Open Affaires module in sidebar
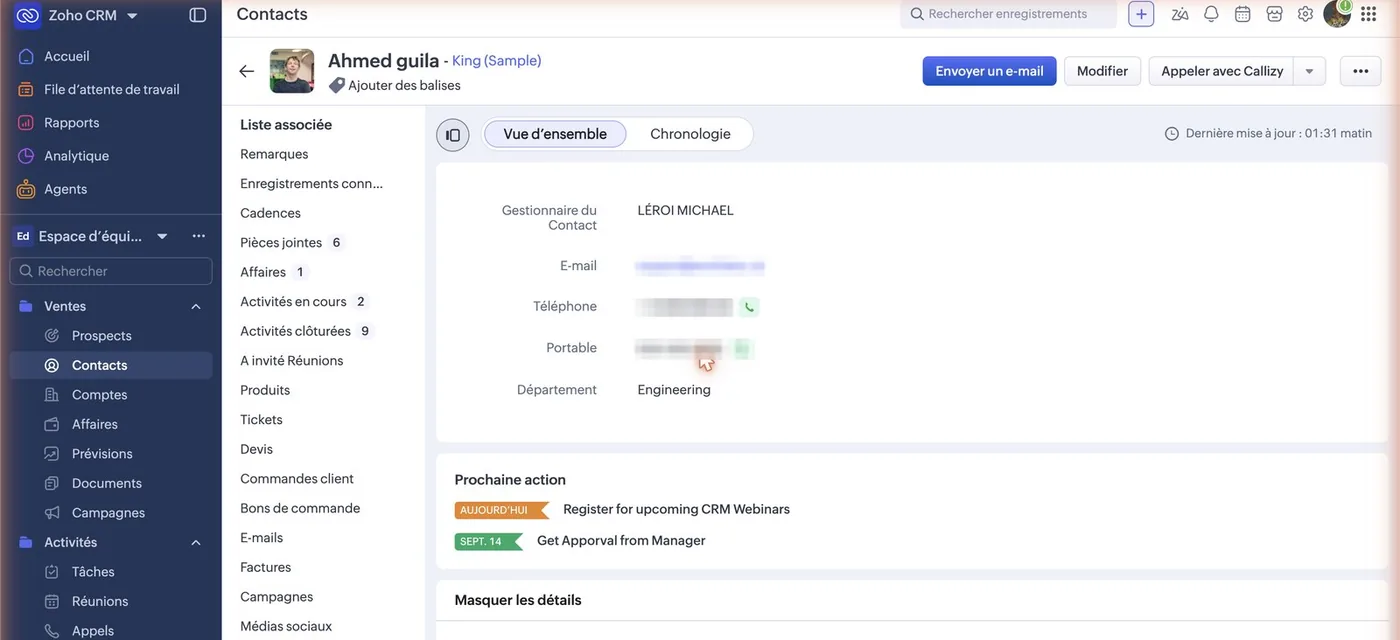Screen dimensions: 1400x640 click(94, 424)
